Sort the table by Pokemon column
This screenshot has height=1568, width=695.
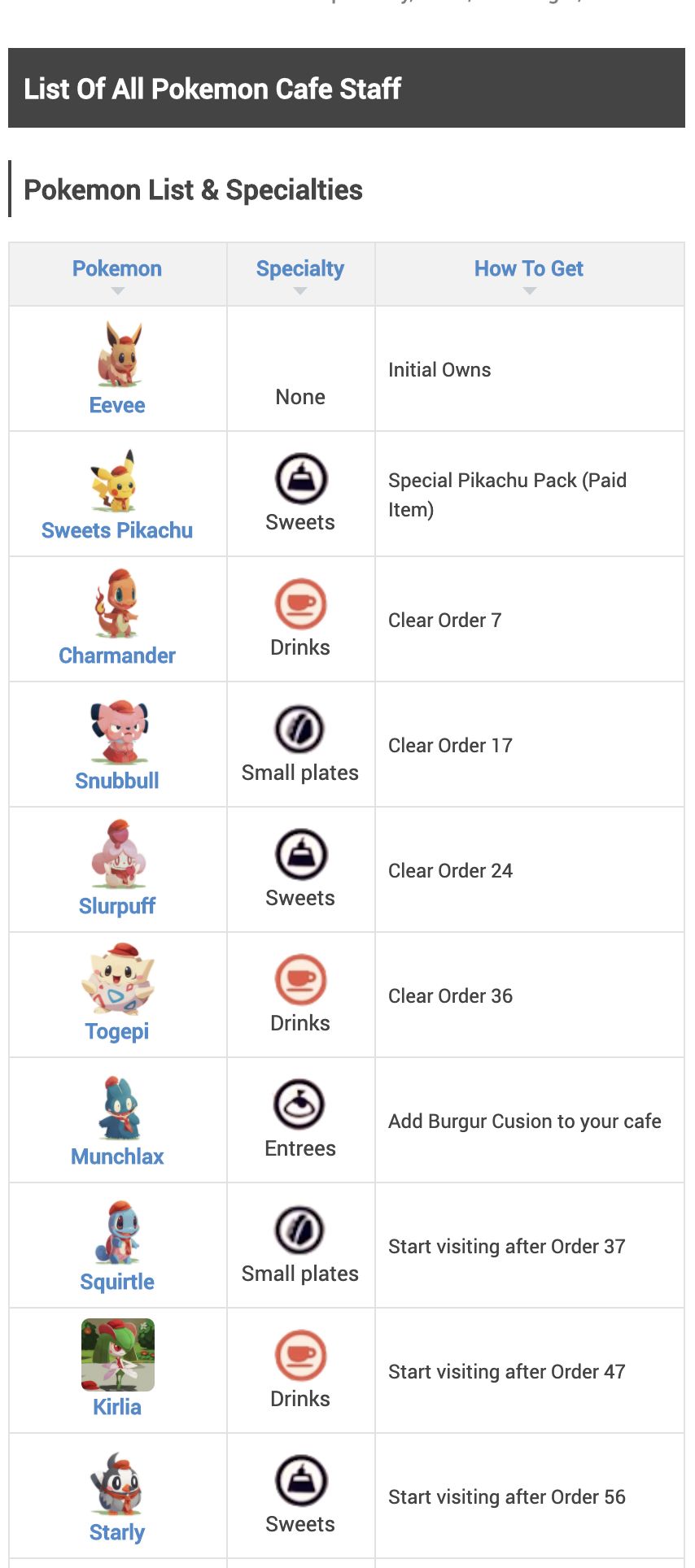[x=117, y=269]
